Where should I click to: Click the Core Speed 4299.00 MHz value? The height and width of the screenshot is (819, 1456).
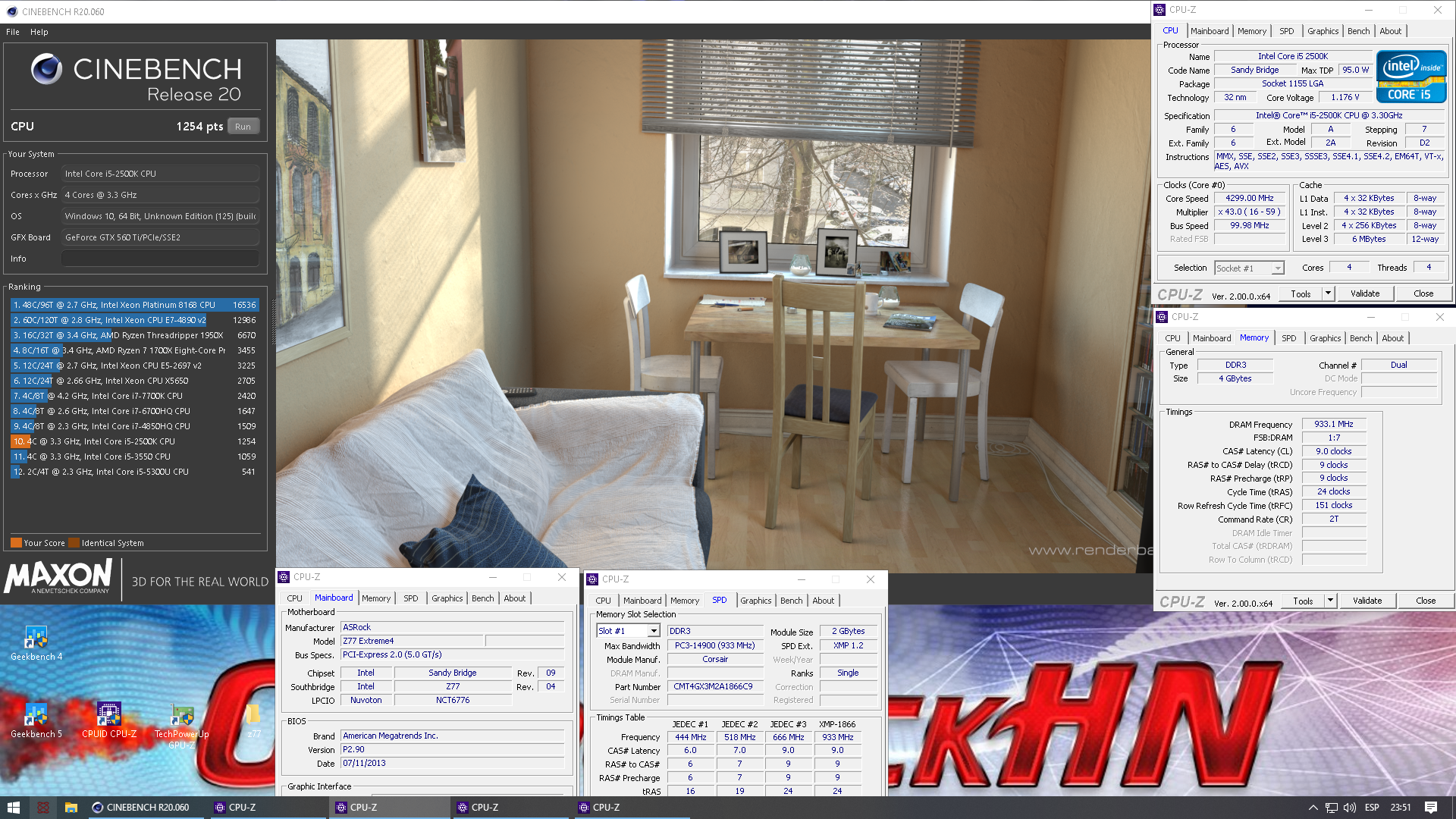tap(1249, 199)
